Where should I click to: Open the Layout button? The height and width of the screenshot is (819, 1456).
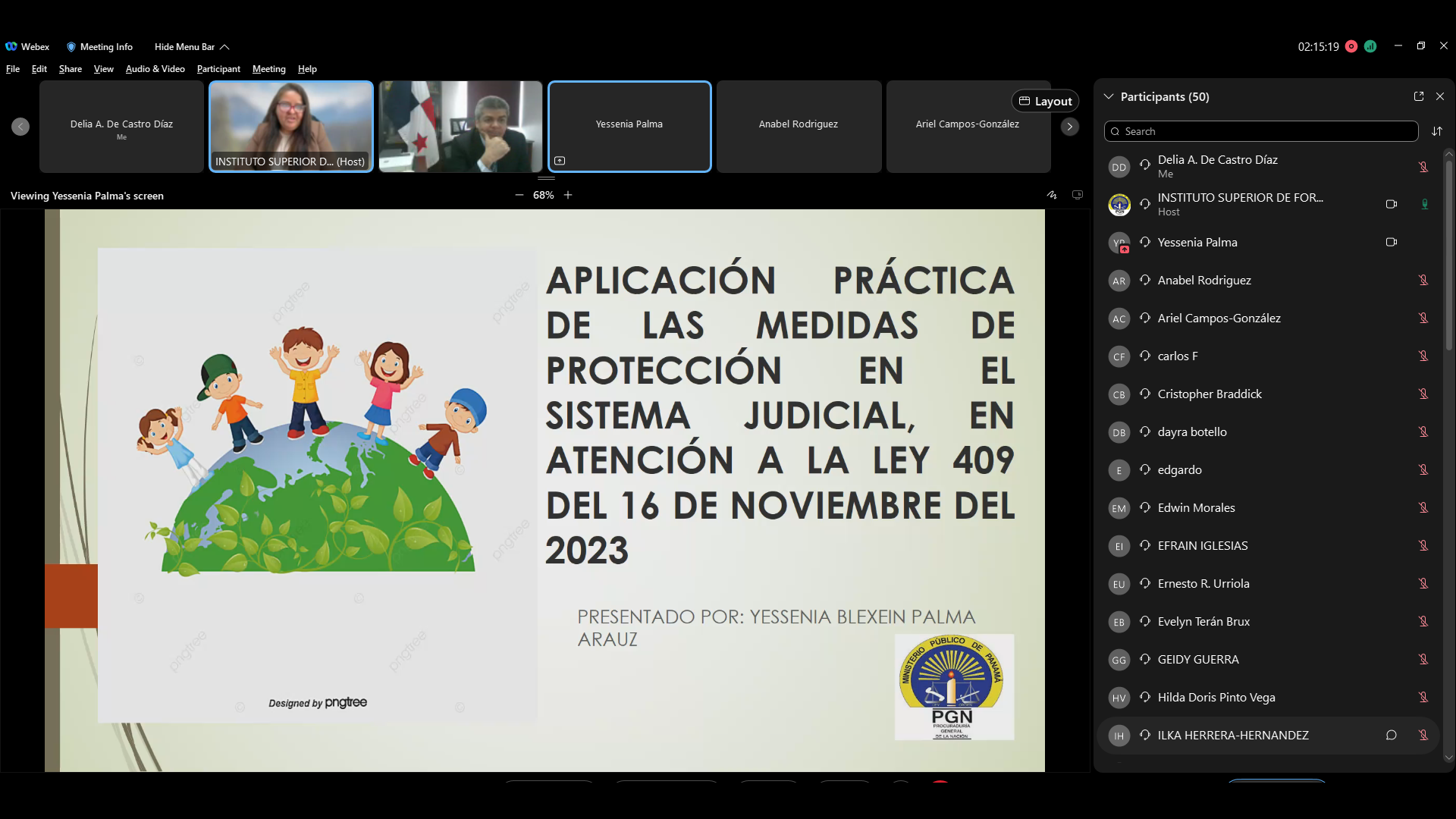click(x=1045, y=101)
